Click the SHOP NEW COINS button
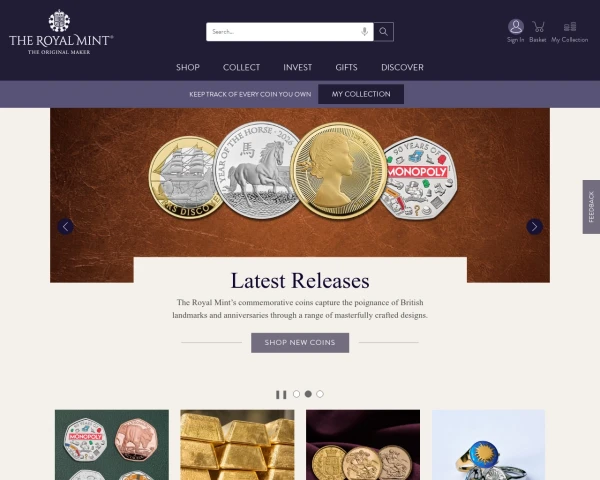Image resolution: width=600 pixels, height=480 pixels. [300, 343]
